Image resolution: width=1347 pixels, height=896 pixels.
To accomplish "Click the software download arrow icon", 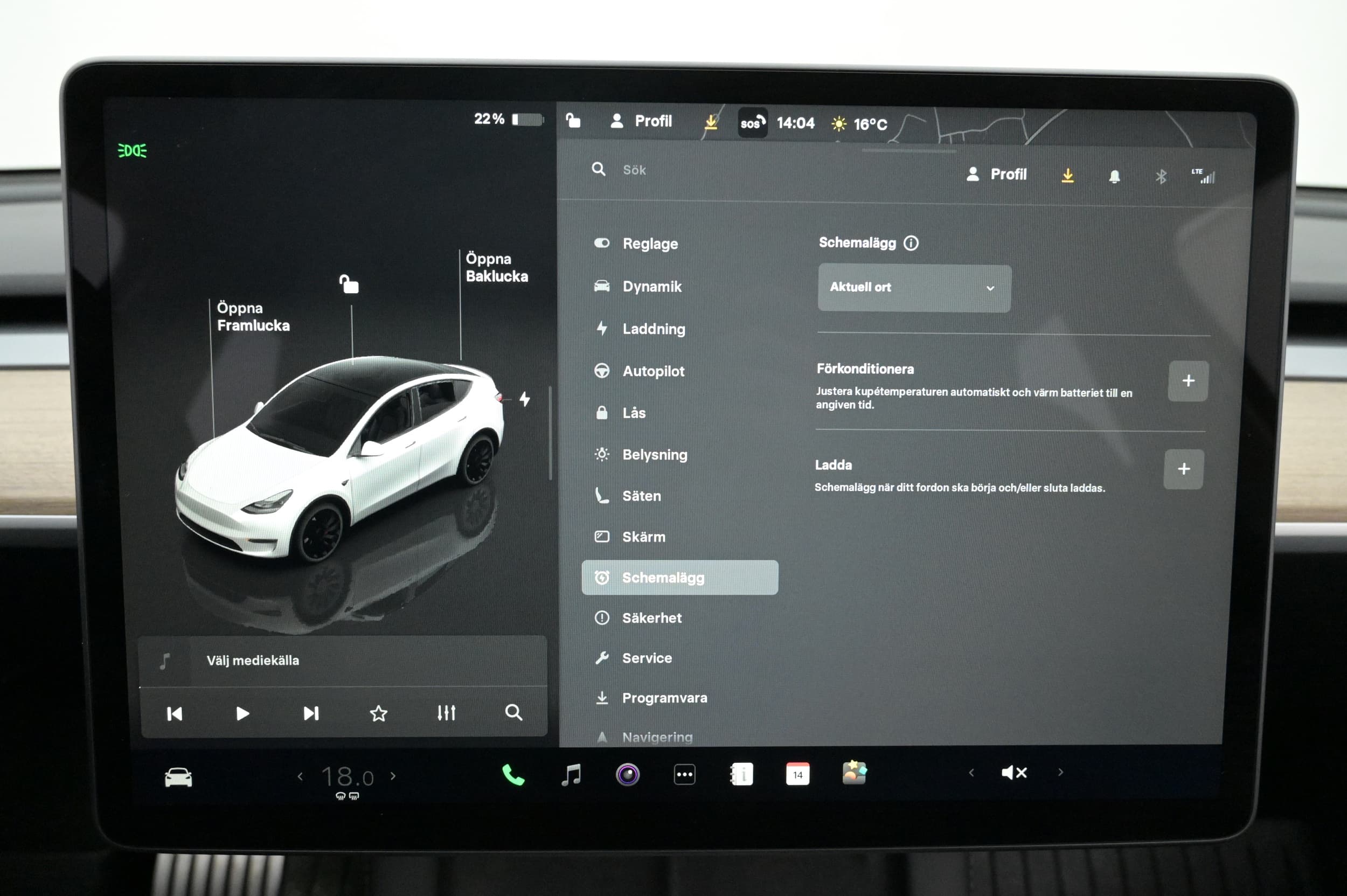I will (x=1067, y=176).
